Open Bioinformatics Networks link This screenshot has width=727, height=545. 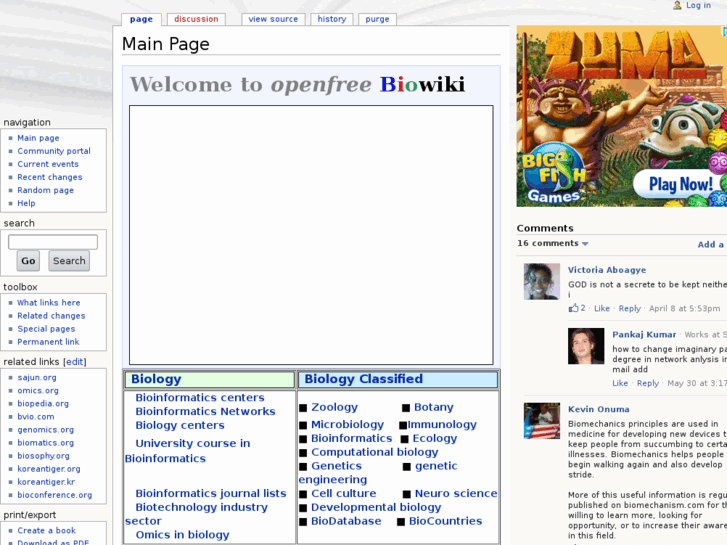coord(205,411)
